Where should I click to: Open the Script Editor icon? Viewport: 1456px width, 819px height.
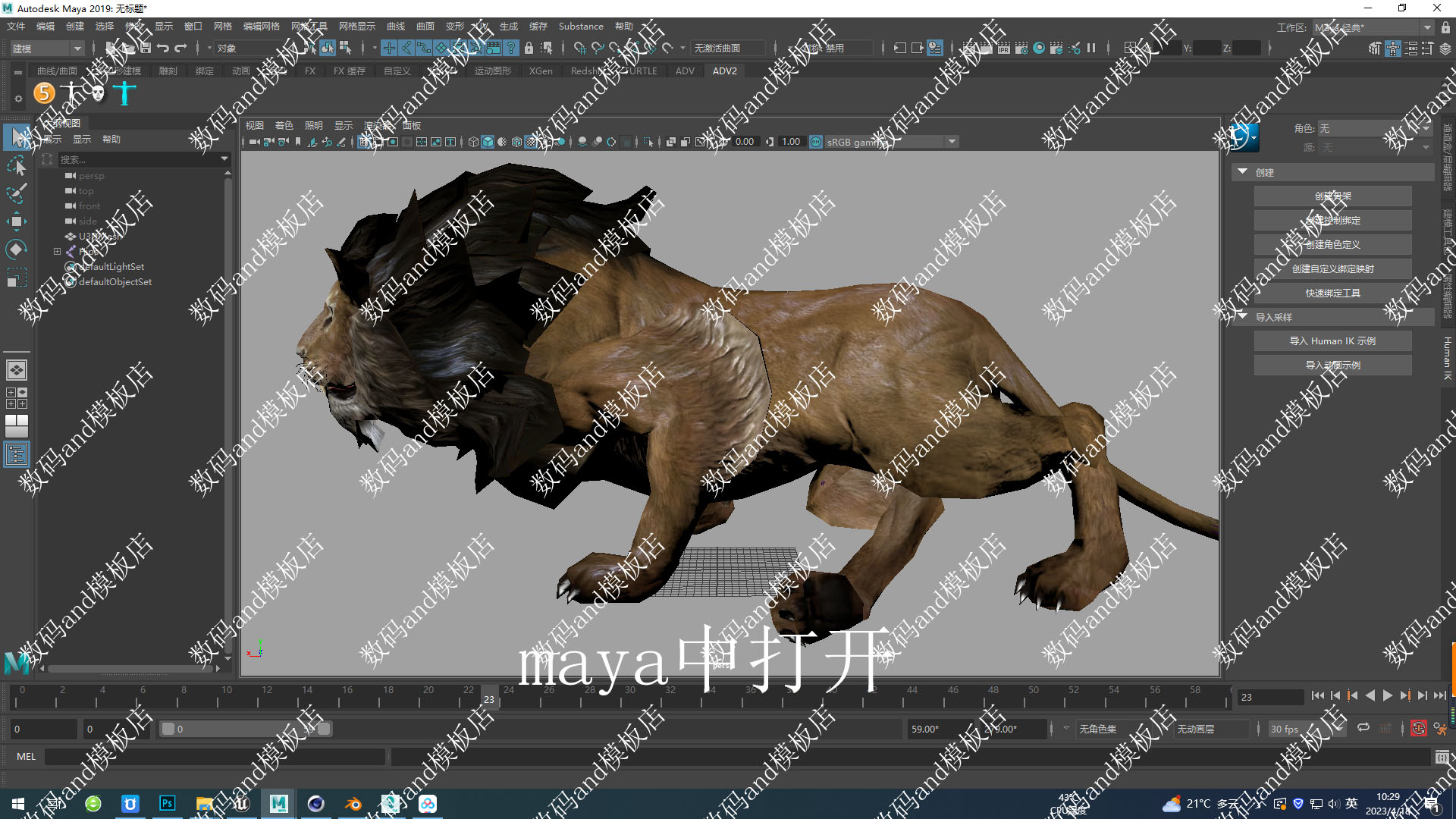click(x=1442, y=757)
